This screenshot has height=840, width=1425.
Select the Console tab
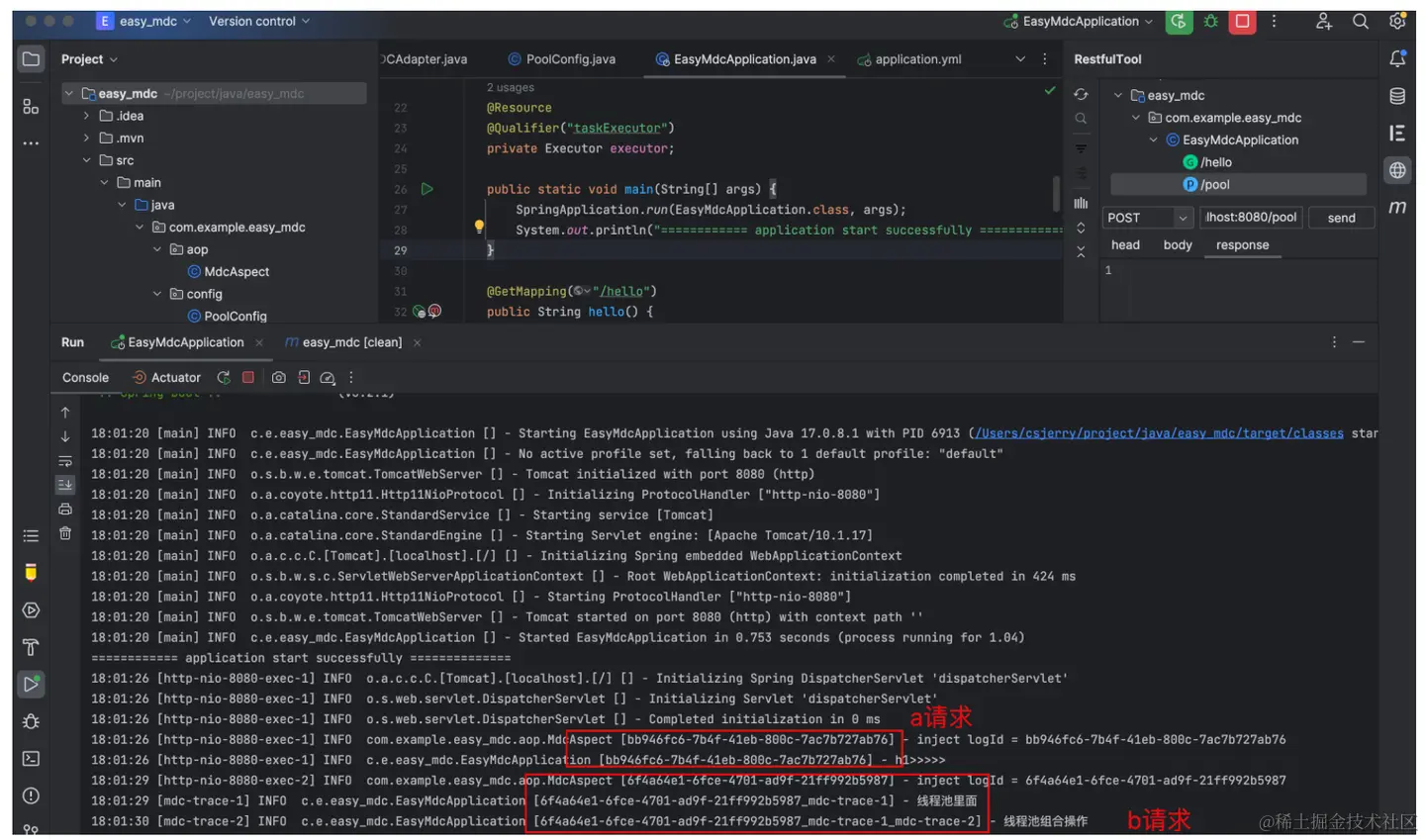(x=85, y=377)
